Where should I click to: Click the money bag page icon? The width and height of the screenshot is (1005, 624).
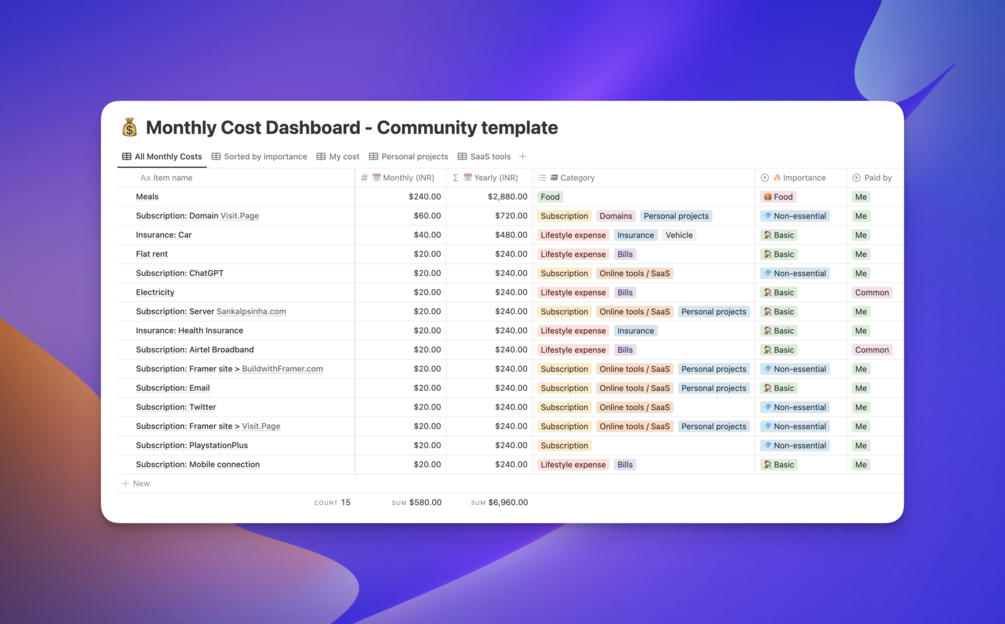coord(129,127)
